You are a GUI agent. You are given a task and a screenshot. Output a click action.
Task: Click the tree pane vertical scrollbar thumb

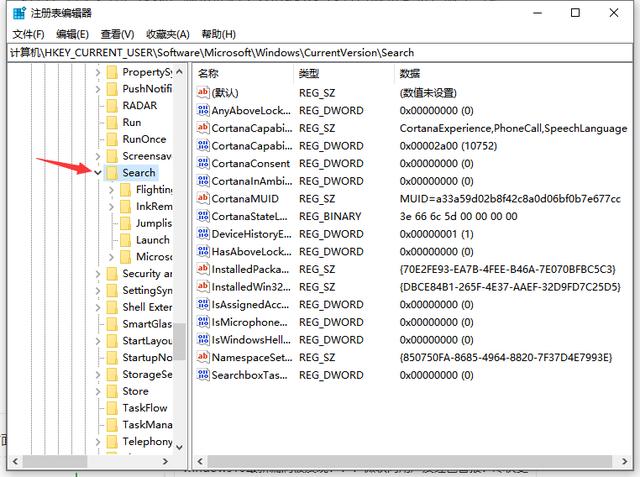pos(179,342)
